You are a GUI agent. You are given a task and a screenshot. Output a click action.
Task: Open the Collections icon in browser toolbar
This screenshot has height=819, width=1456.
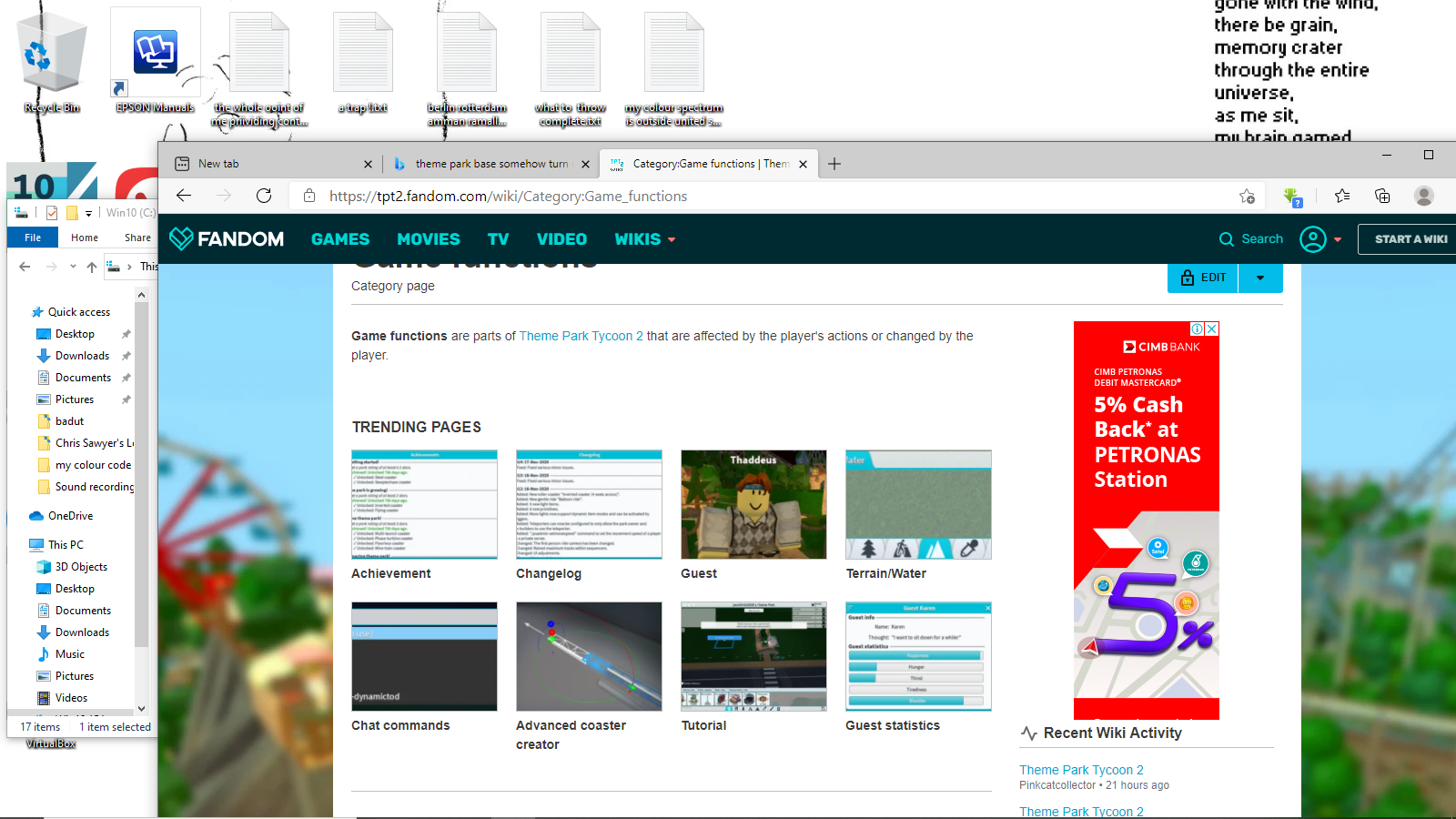pos(1382,196)
